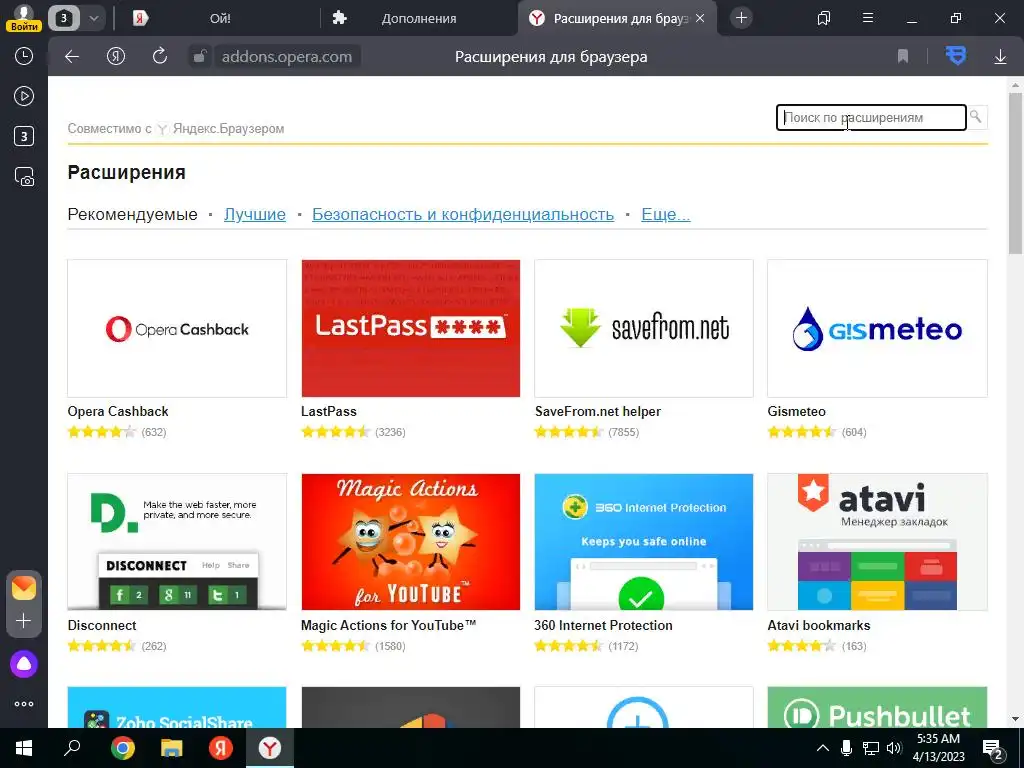Viewport: 1024px width, 768px height.
Task: Open Gismeteo extension thumbnail
Action: (877, 328)
